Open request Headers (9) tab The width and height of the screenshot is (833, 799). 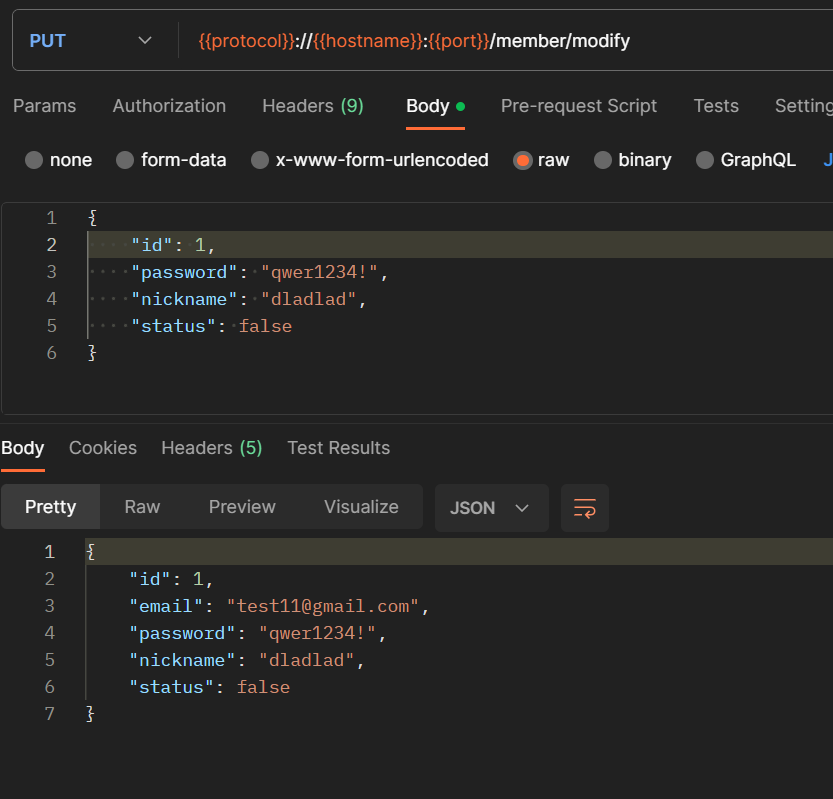[312, 106]
